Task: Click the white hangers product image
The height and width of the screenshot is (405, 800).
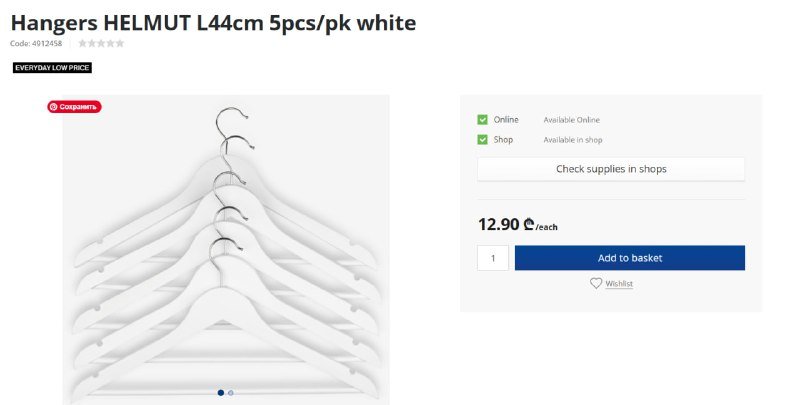Action: tap(226, 250)
